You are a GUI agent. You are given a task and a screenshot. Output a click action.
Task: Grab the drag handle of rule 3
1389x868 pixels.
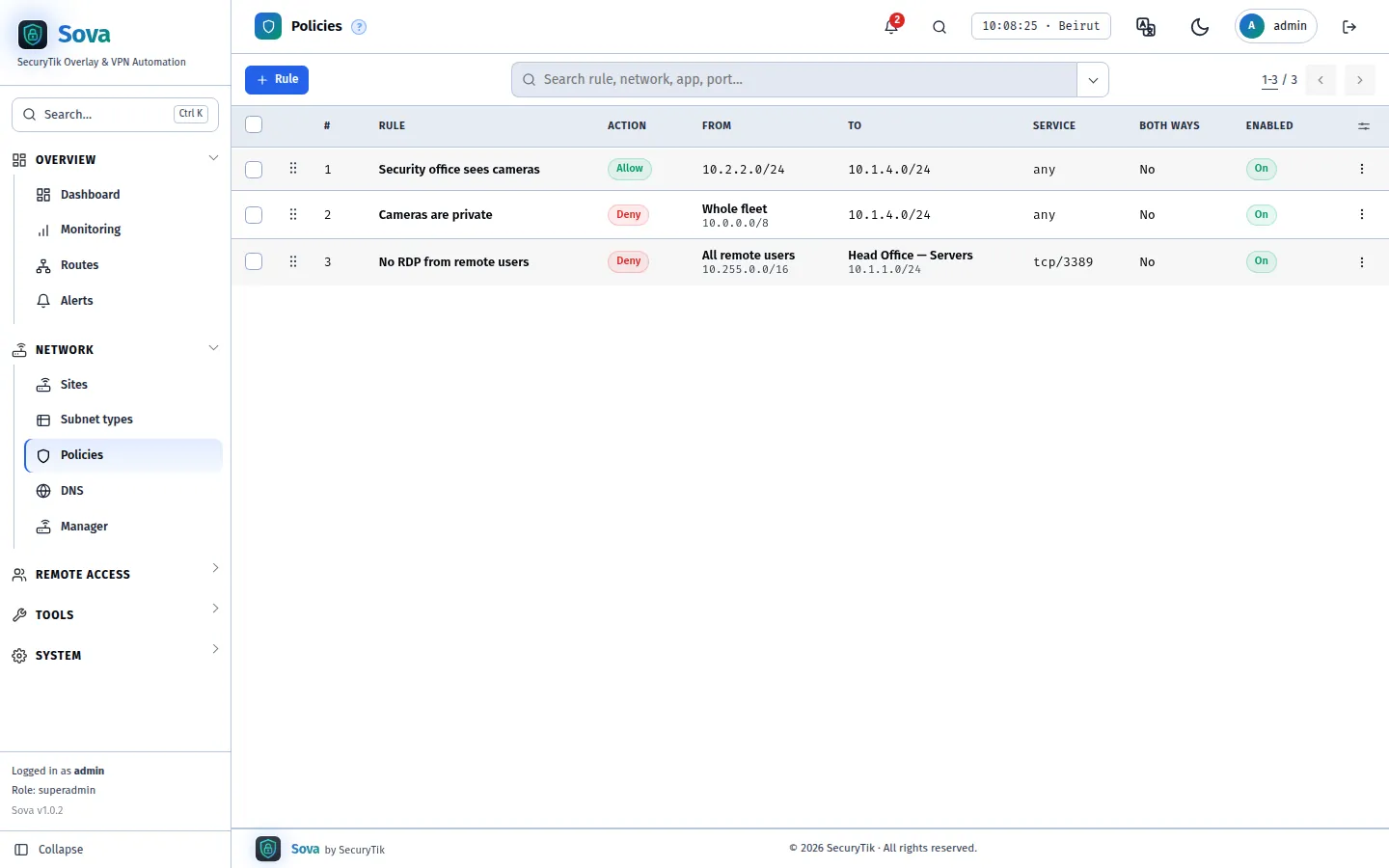pos(293,261)
